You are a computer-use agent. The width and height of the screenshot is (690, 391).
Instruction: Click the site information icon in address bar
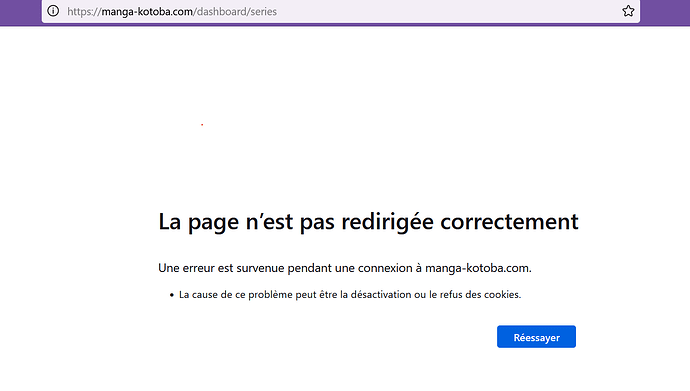(53, 11)
